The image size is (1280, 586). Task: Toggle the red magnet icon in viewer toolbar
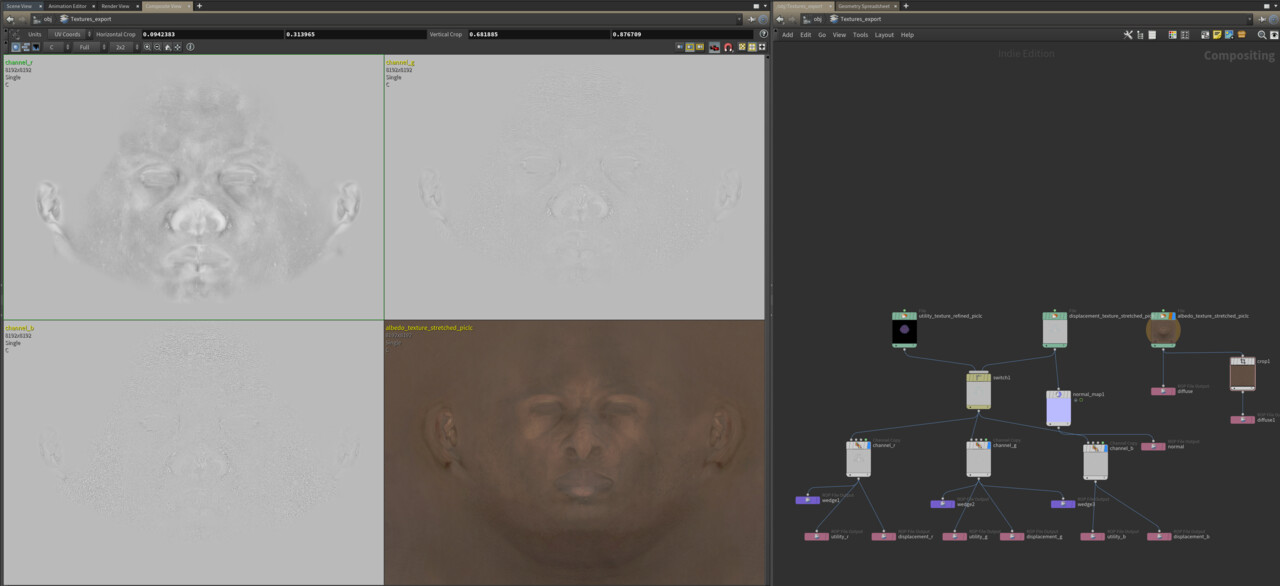(728, 47)
